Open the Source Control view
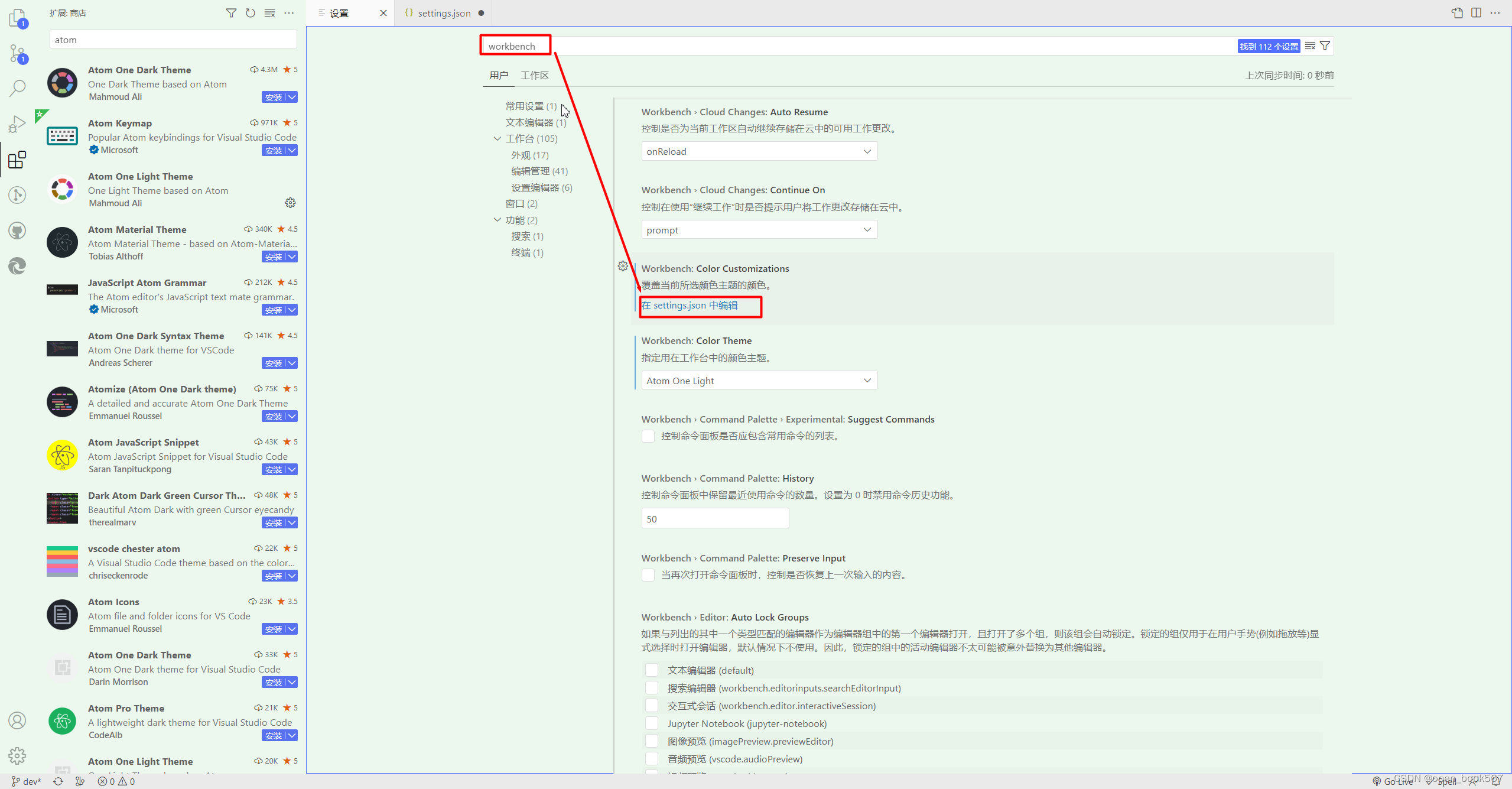This screenshot has height=789, width=1512. click(18, 54)
